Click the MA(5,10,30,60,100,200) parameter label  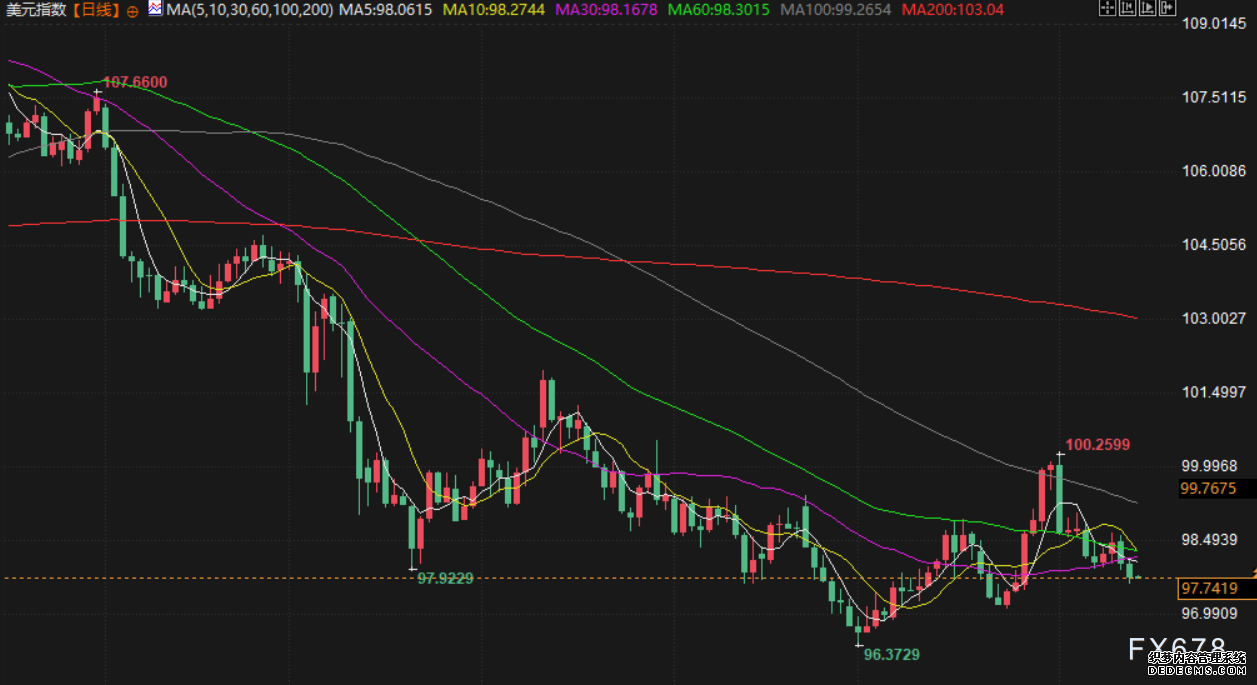pos(249,10)
